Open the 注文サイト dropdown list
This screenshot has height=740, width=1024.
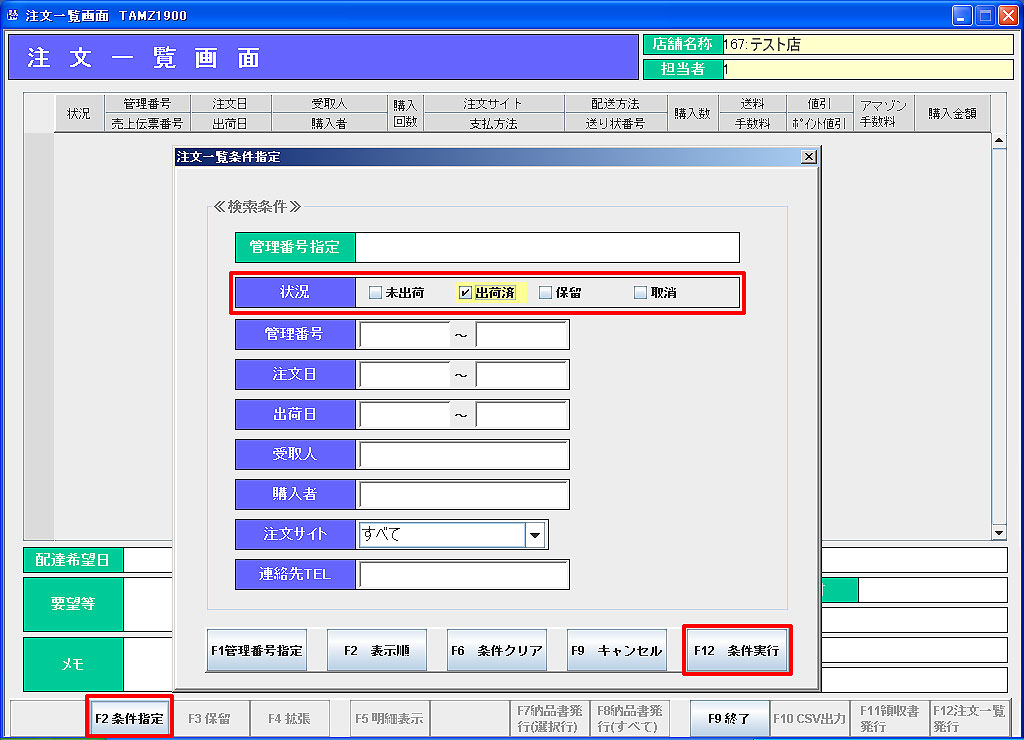tap(536, 535)
